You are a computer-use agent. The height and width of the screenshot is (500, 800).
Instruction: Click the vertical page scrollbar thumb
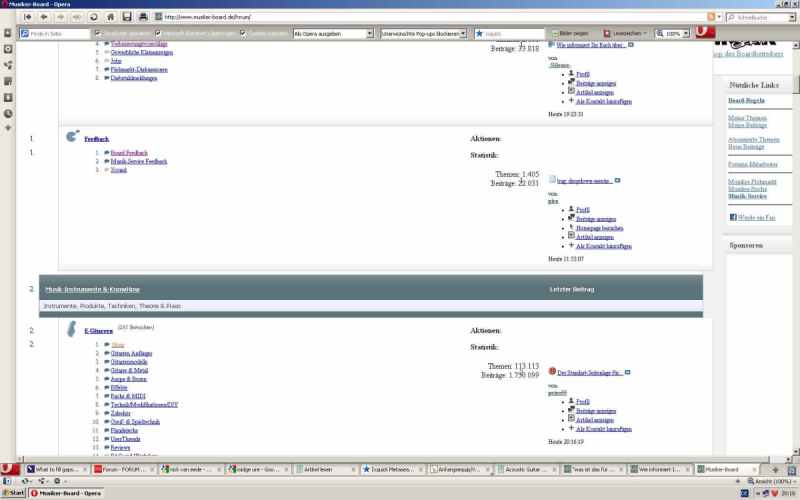coord(795,84)
